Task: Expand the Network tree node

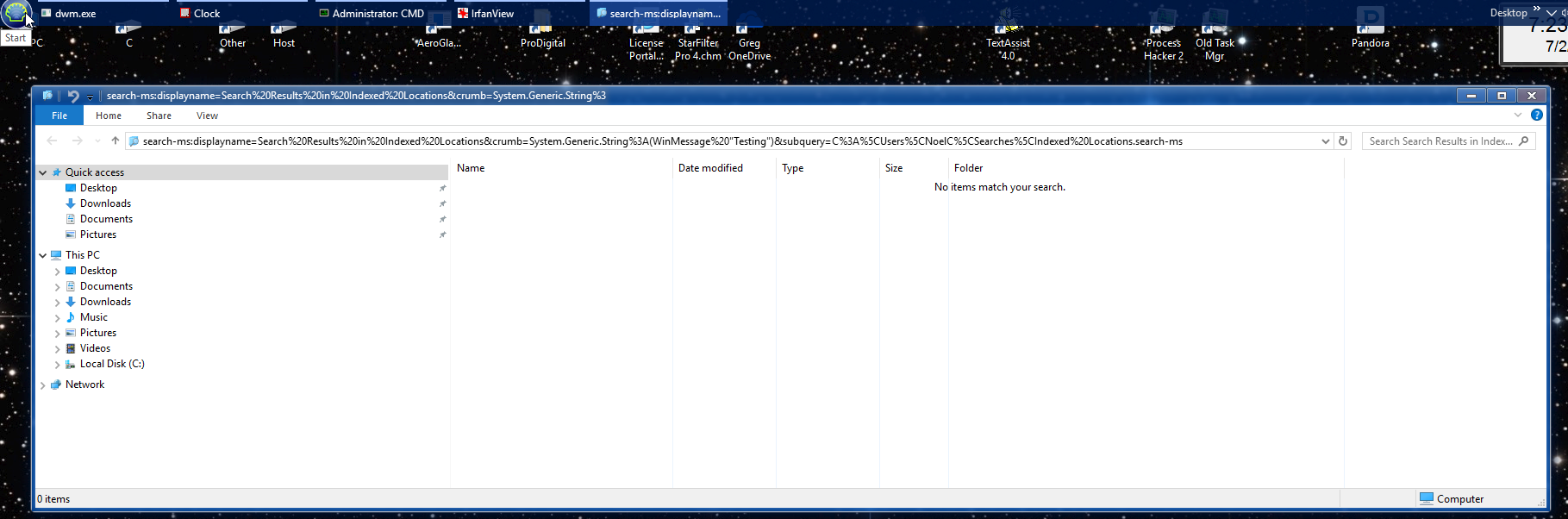Action: (42, 385)
